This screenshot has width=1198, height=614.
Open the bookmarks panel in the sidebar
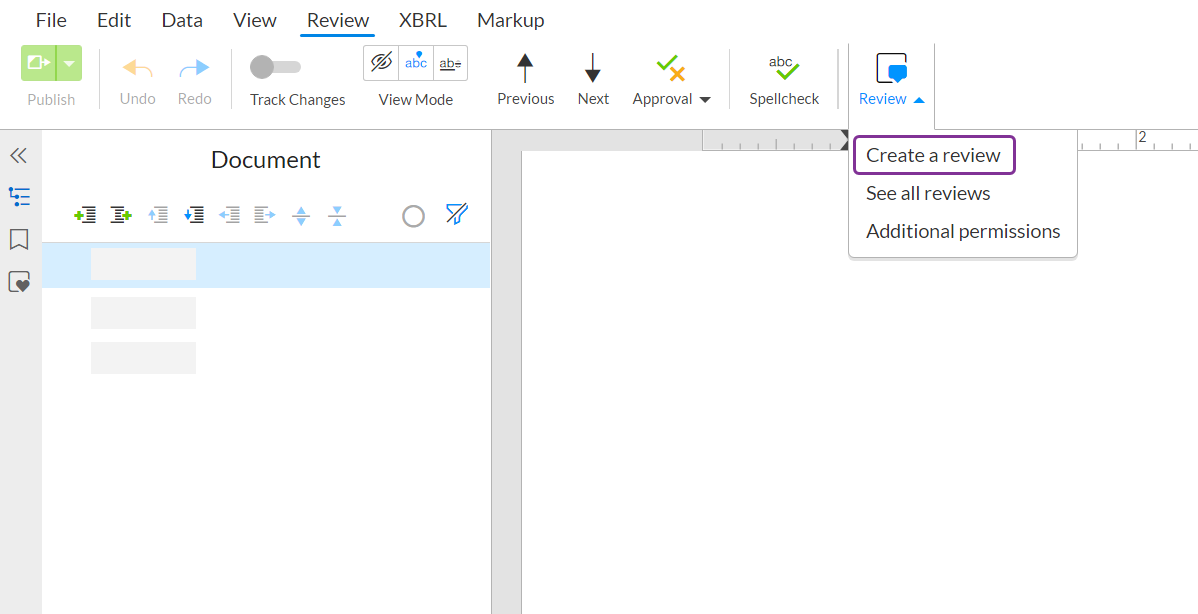[x=19, y=239]
